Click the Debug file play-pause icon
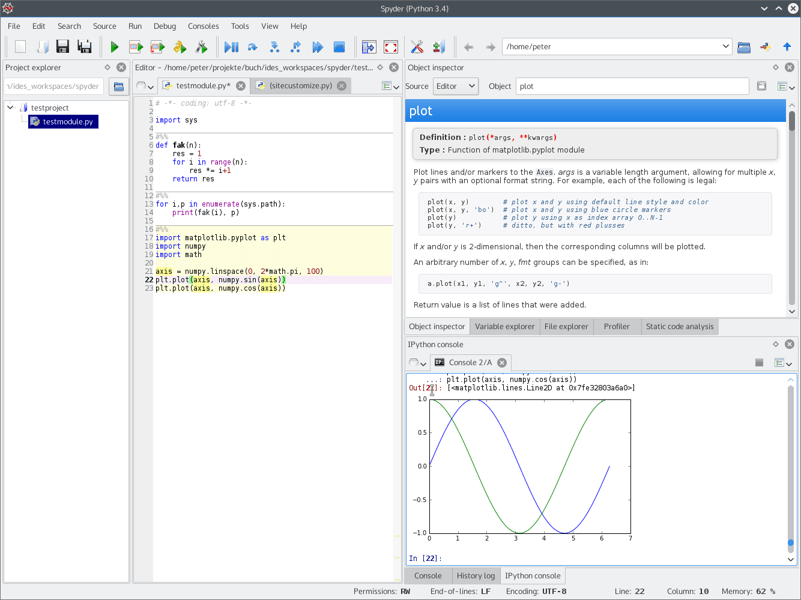Image resolution: width=801 pixels, height=600 pixels. pos(231,47)
